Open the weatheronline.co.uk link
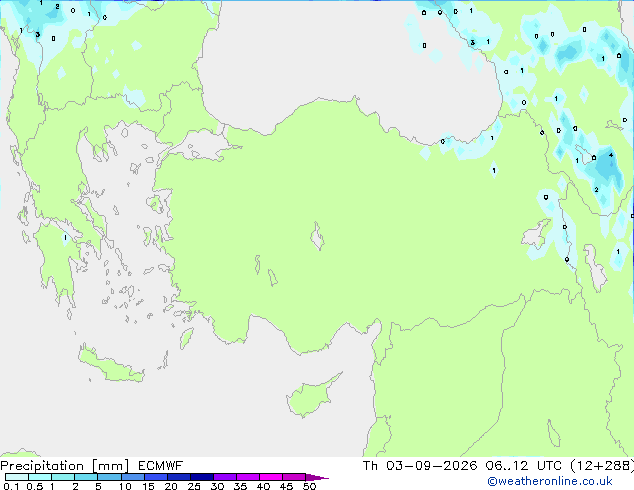 (550, 481)
